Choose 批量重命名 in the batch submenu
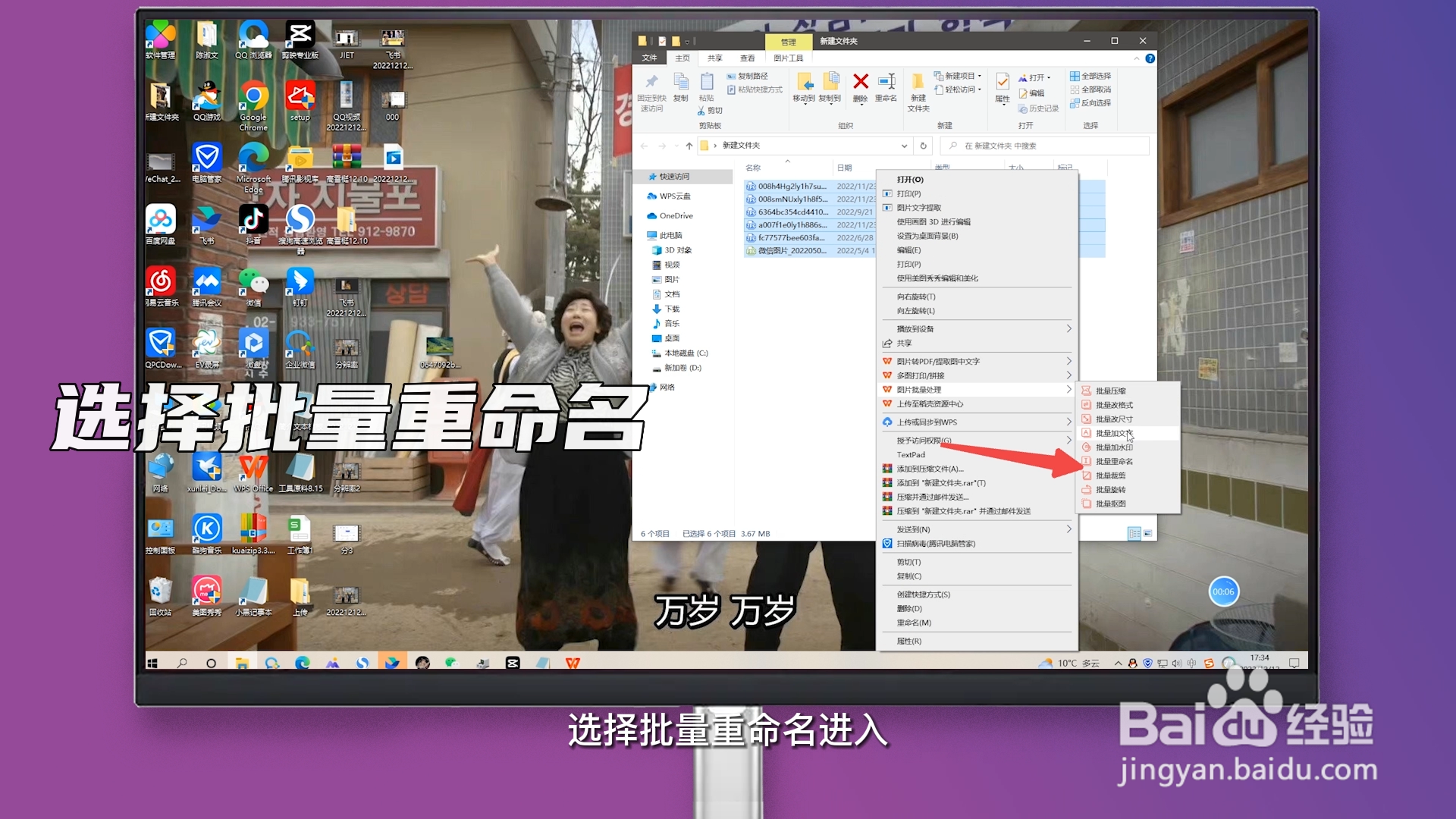1456x819 pixels. 1113,461
